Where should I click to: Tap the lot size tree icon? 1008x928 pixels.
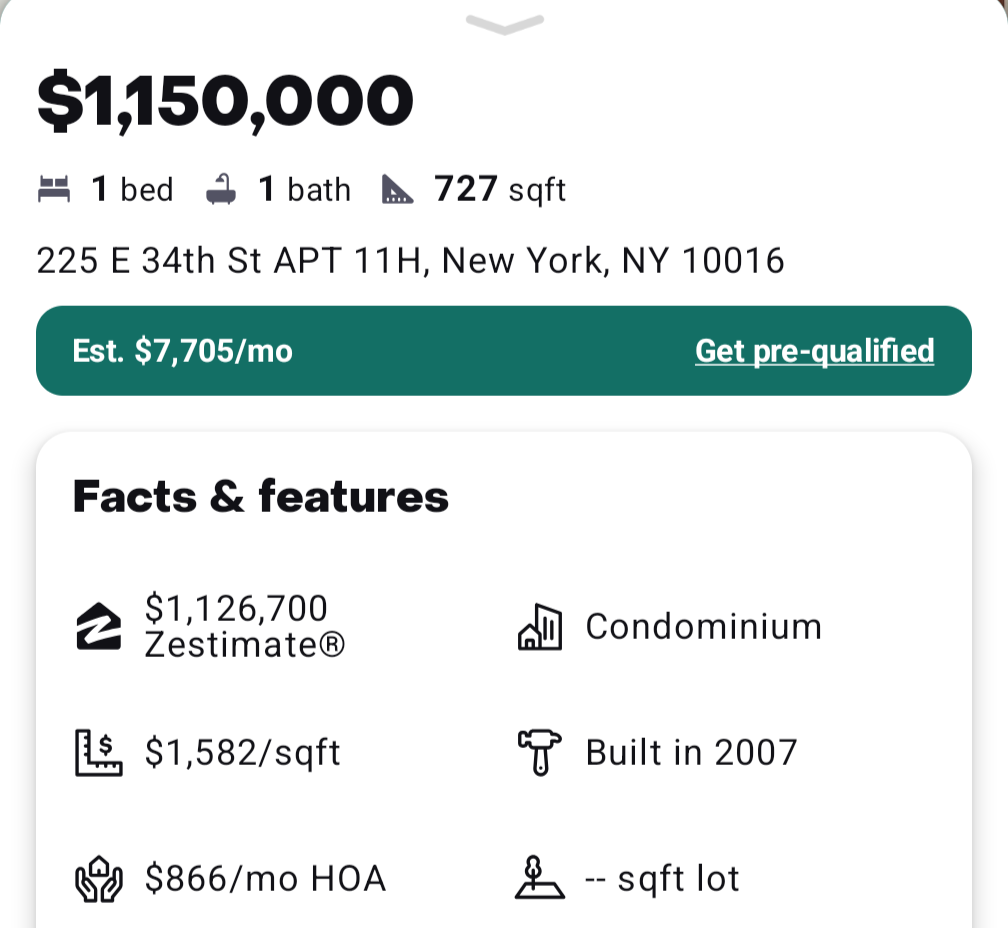tap(540, 877)
